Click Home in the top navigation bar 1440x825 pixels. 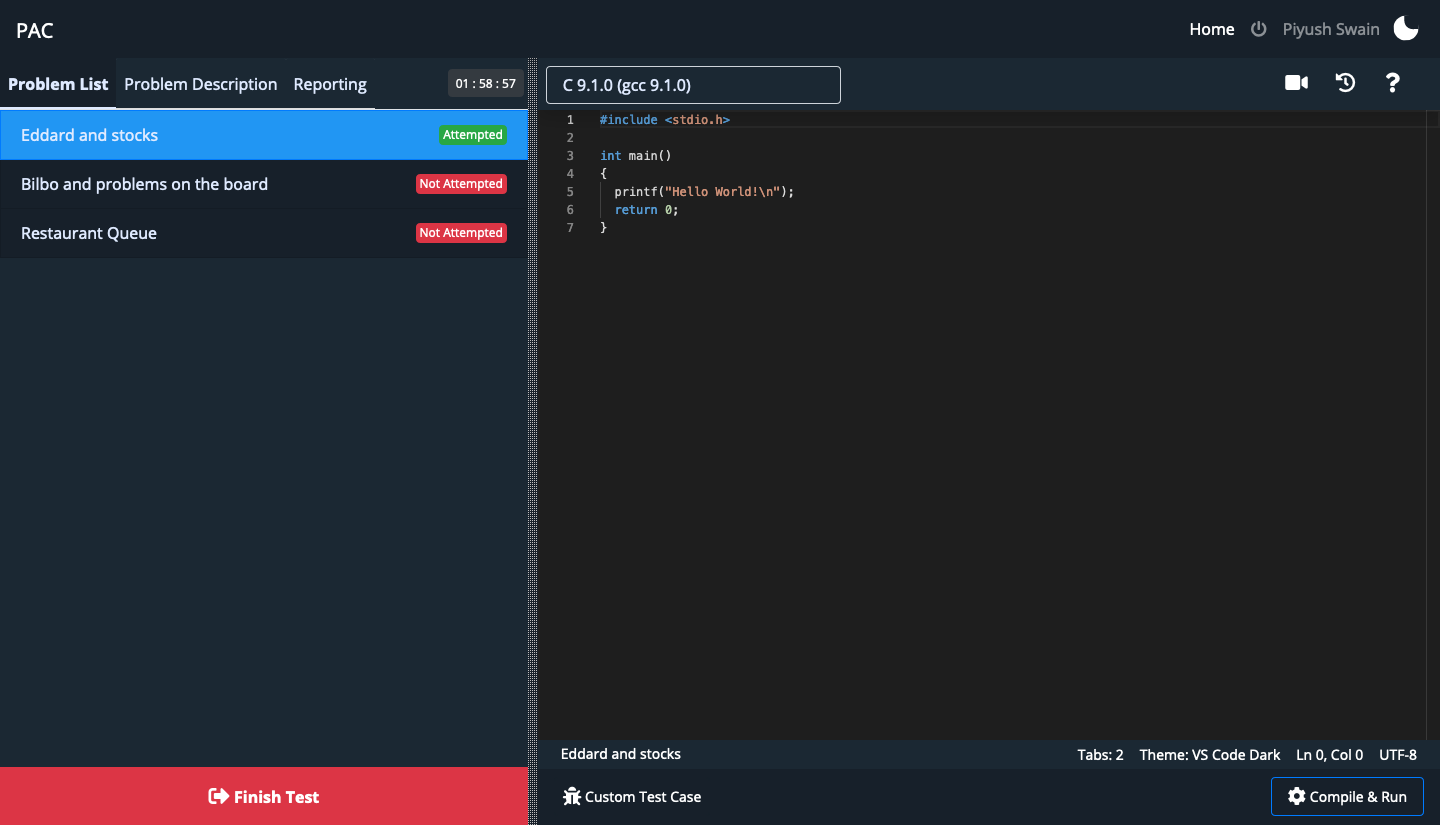pyautogui.click(x=1211, y=29)
